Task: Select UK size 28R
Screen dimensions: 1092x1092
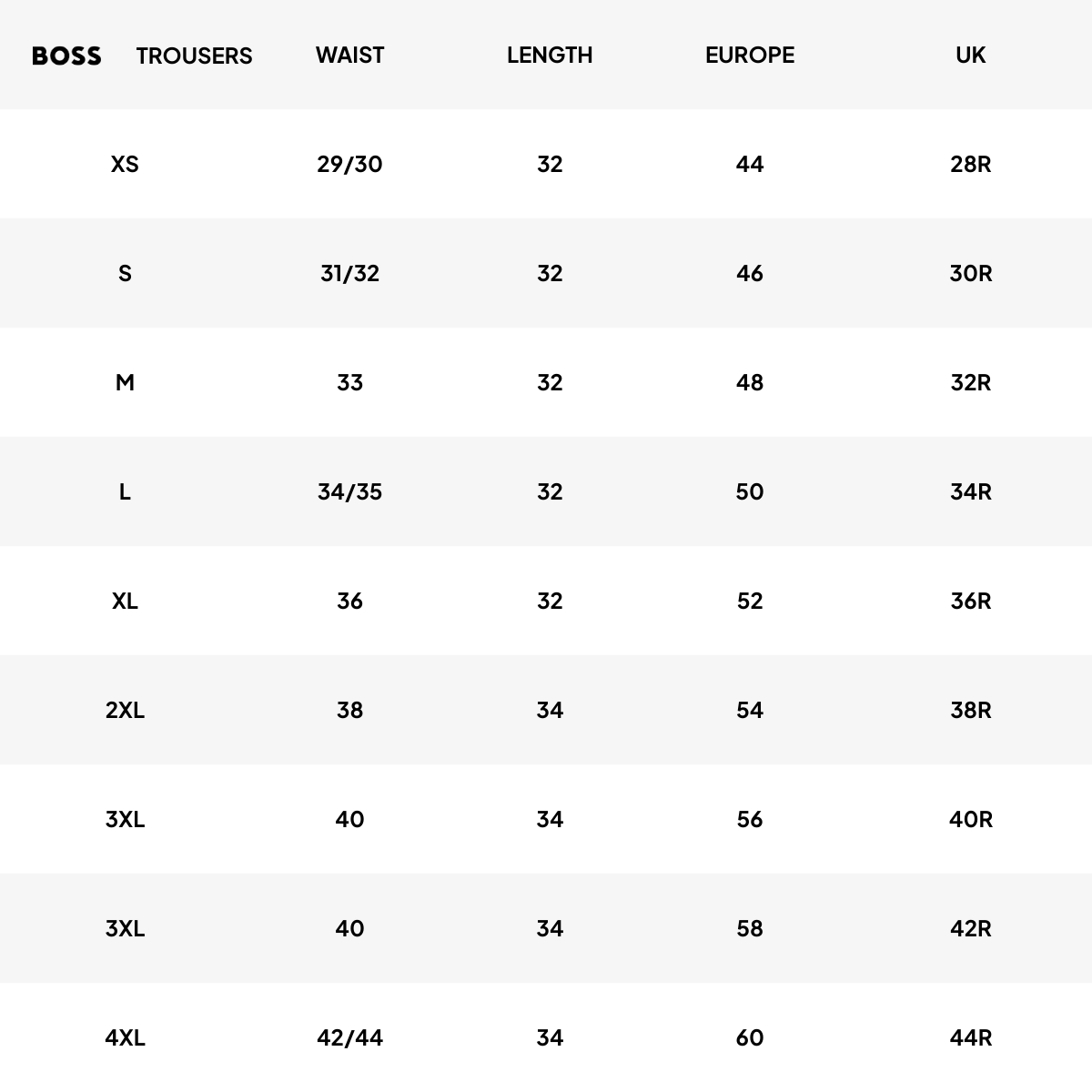Action: [970, 165]
